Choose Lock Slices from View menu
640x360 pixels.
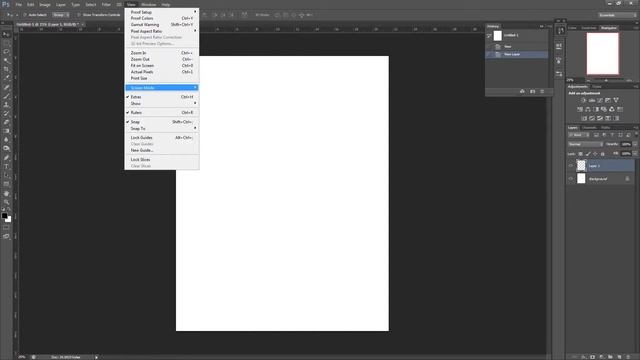[162, 160]
